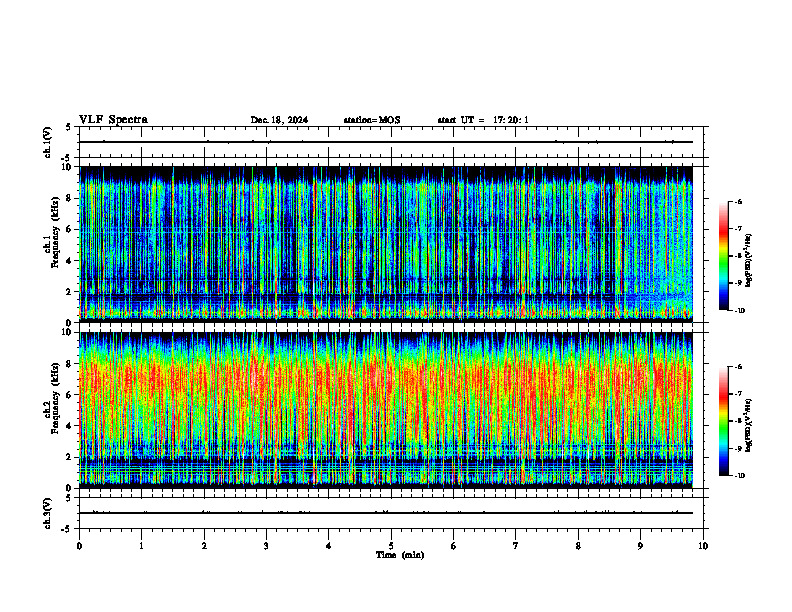Click the "5" tick on the time axis
Screen dimensions: 792x612
(x=391, y=546)
